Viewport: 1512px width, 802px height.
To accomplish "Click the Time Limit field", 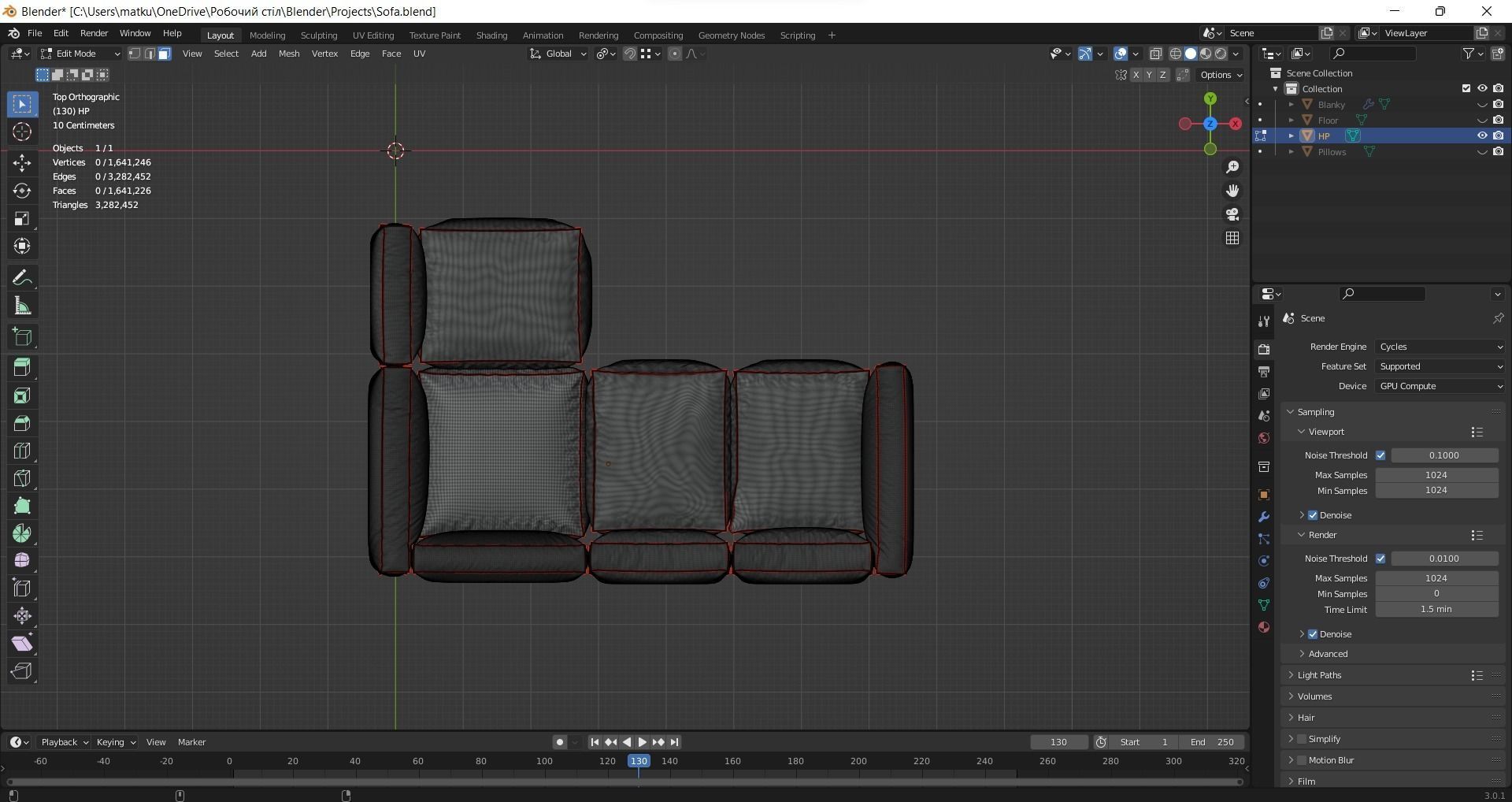I will point(1436,610).
